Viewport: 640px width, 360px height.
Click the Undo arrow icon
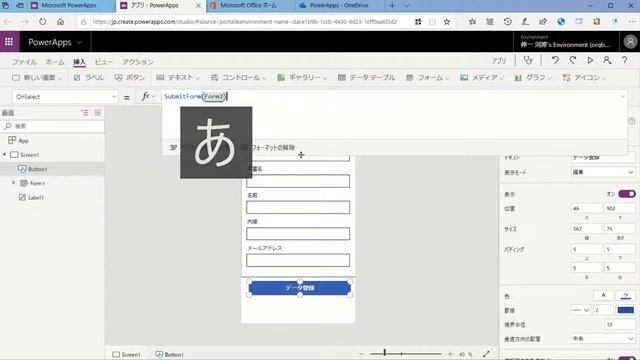tap(555, 60)
